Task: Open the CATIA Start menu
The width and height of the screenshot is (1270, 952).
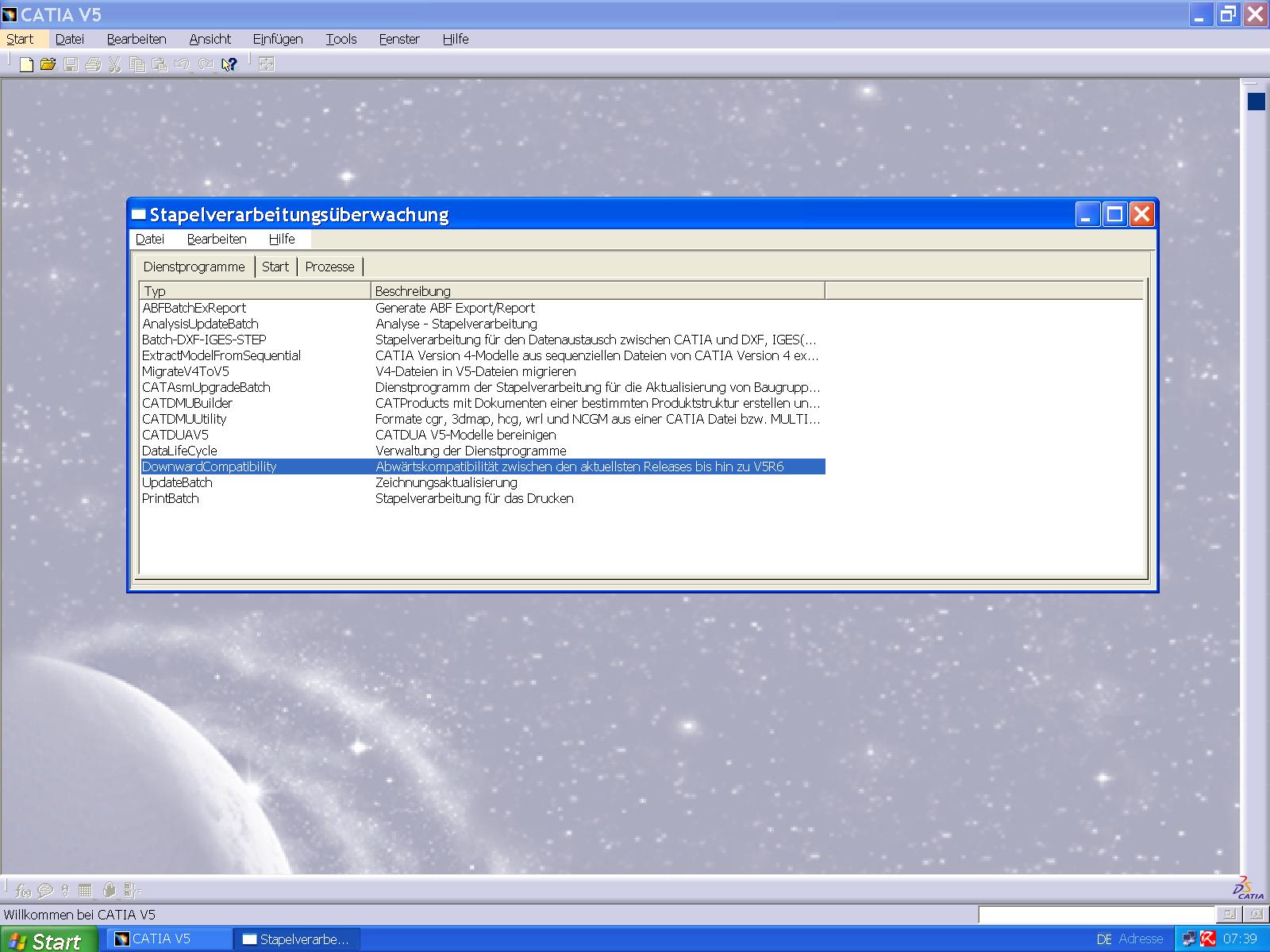Action: coord(20,39)
